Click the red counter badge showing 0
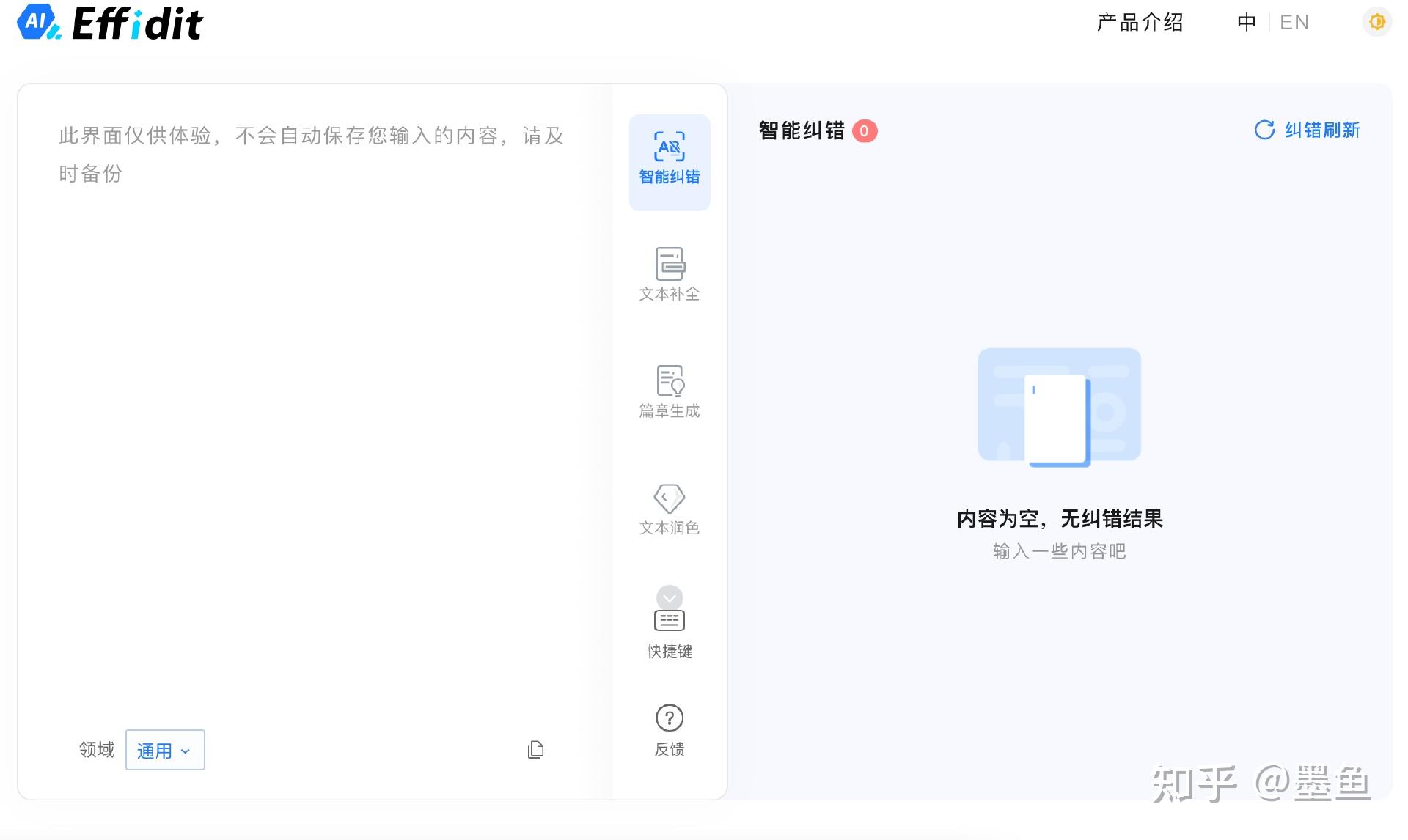 (865, 131)
